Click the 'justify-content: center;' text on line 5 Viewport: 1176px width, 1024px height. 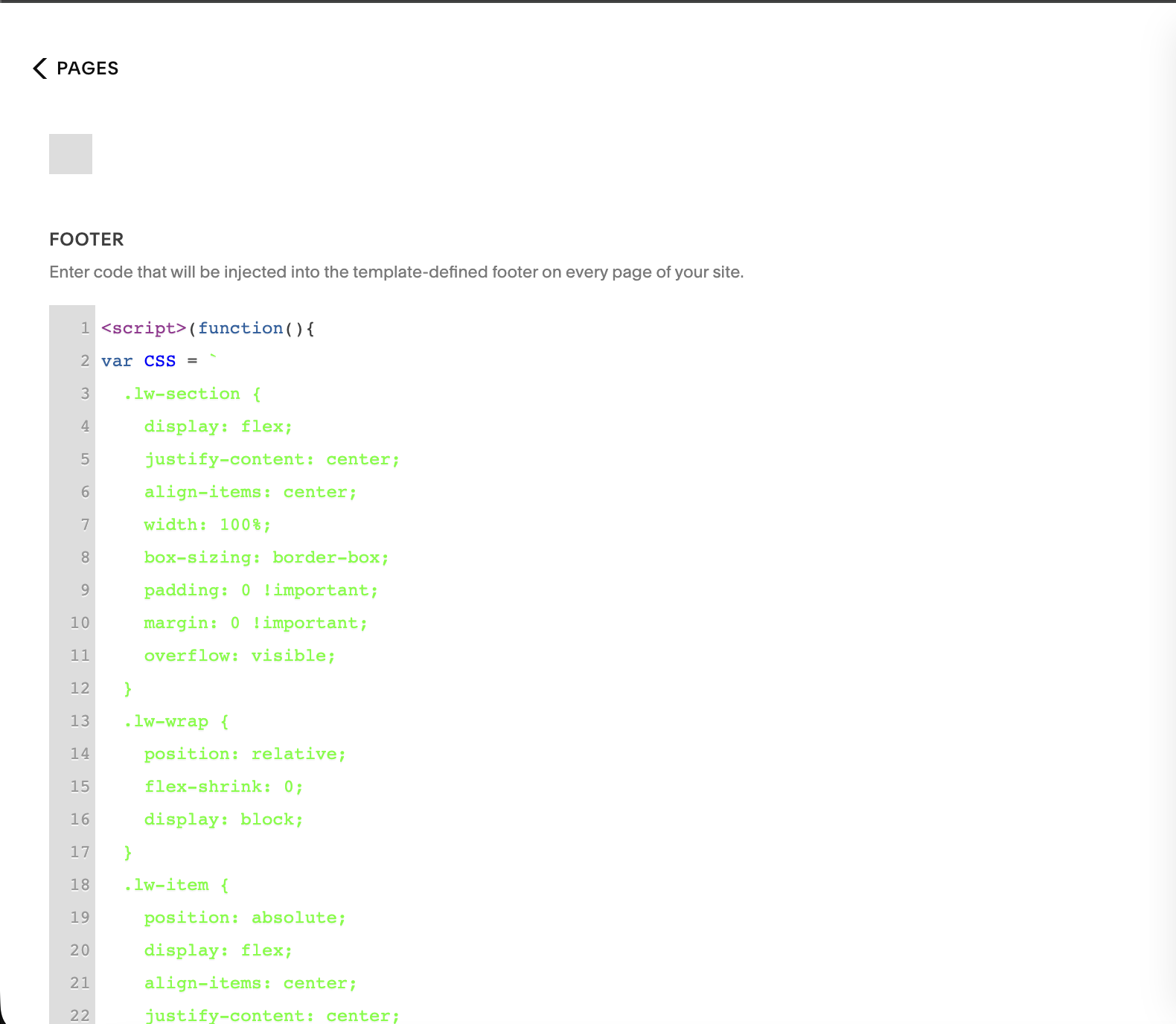[272, 459]
